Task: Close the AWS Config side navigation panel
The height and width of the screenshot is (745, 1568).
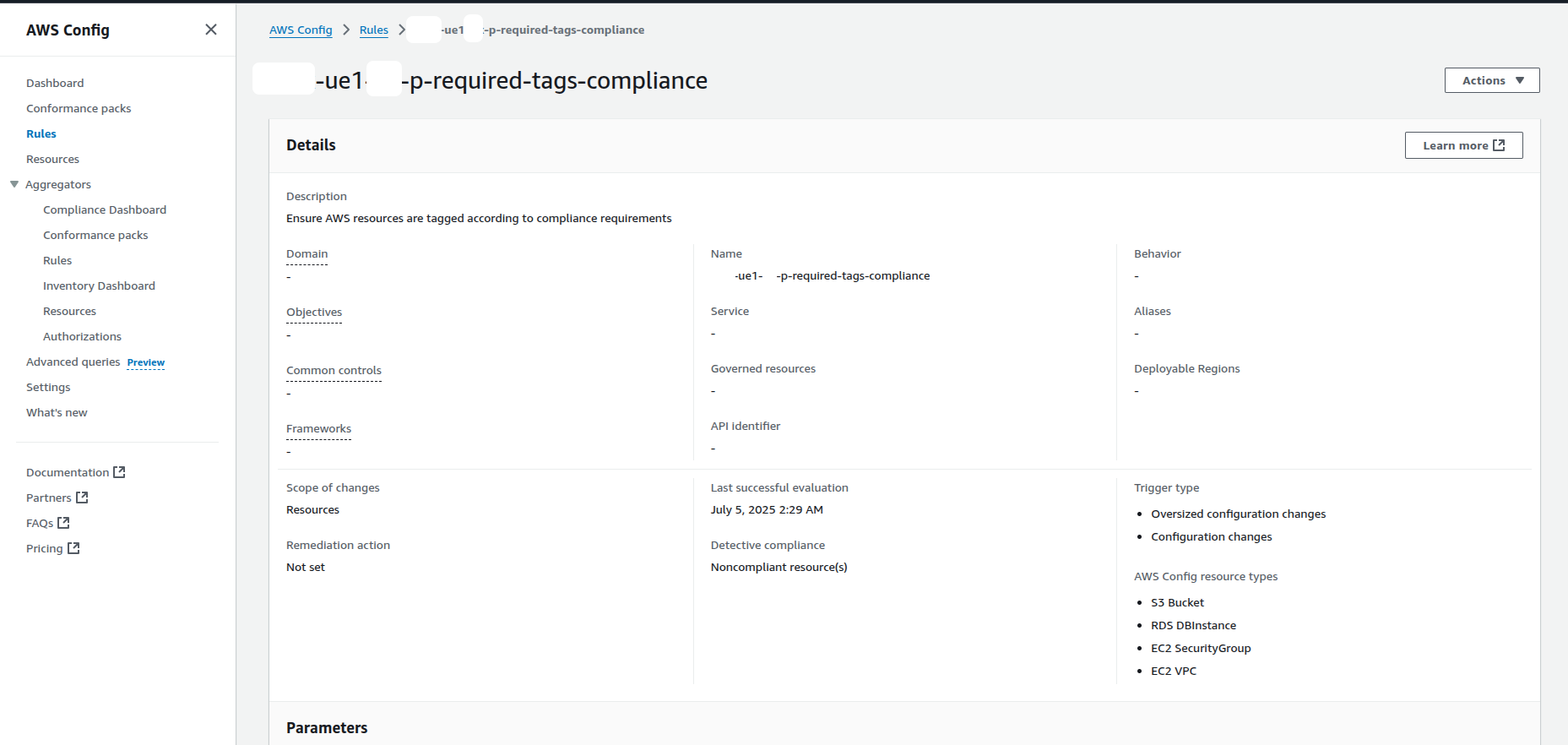Action: pos(211,30)
